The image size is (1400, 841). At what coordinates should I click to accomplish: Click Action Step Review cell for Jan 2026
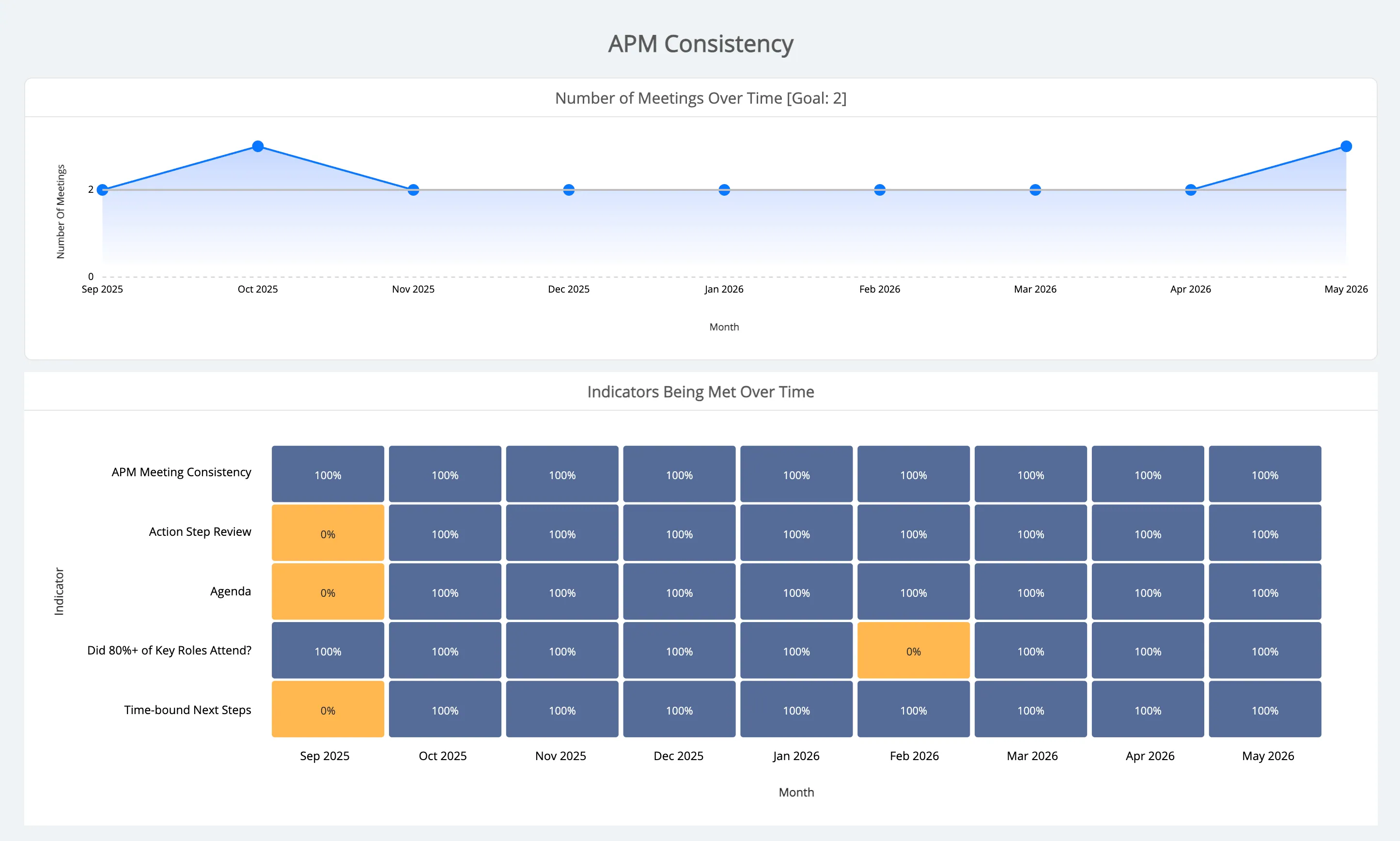[796, 533]
